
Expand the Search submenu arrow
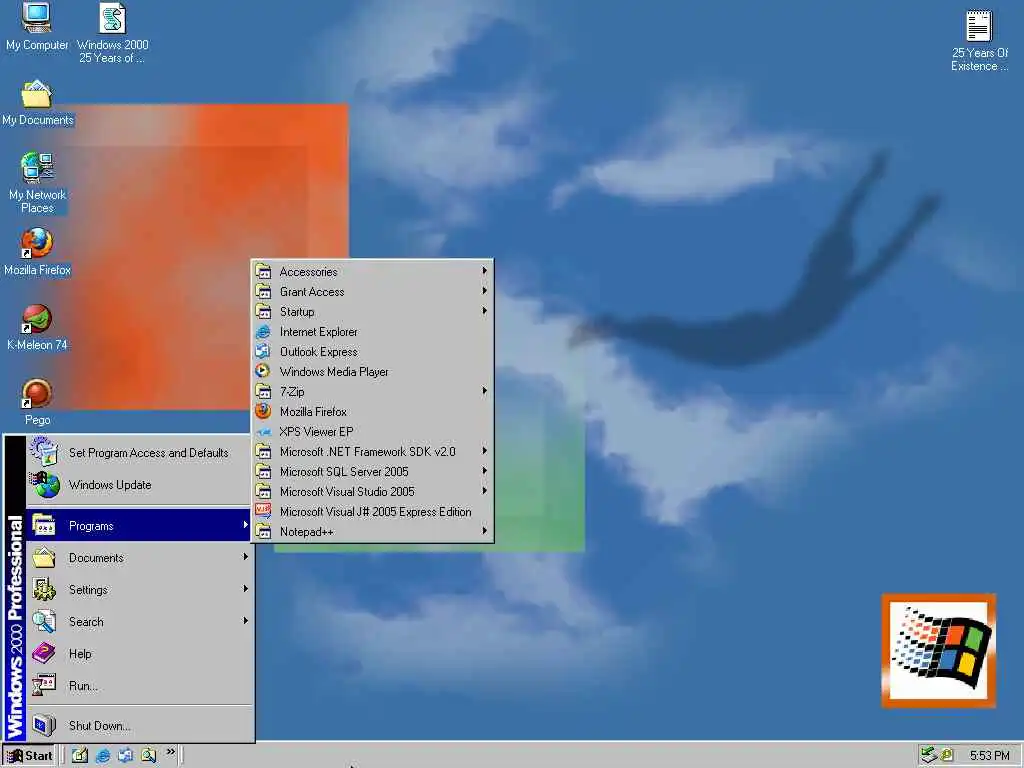[245, 621]
